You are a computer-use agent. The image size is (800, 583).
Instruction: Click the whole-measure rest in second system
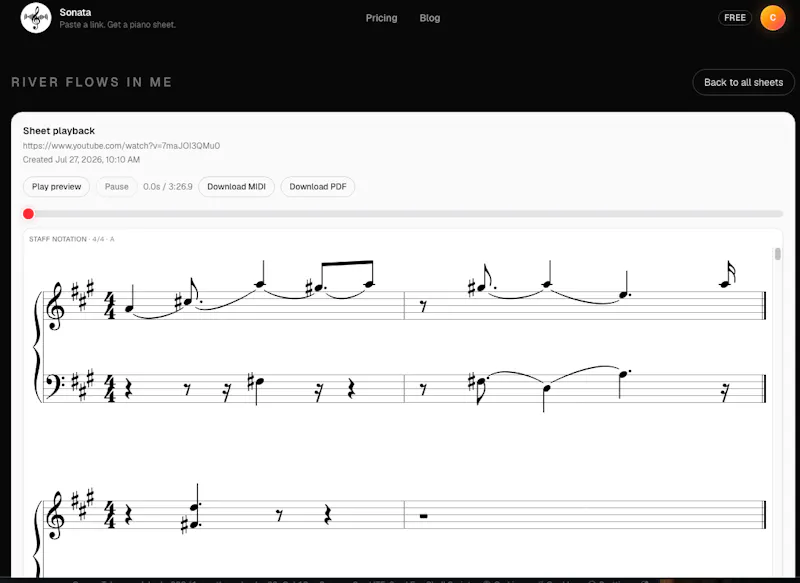click(423, 516)
